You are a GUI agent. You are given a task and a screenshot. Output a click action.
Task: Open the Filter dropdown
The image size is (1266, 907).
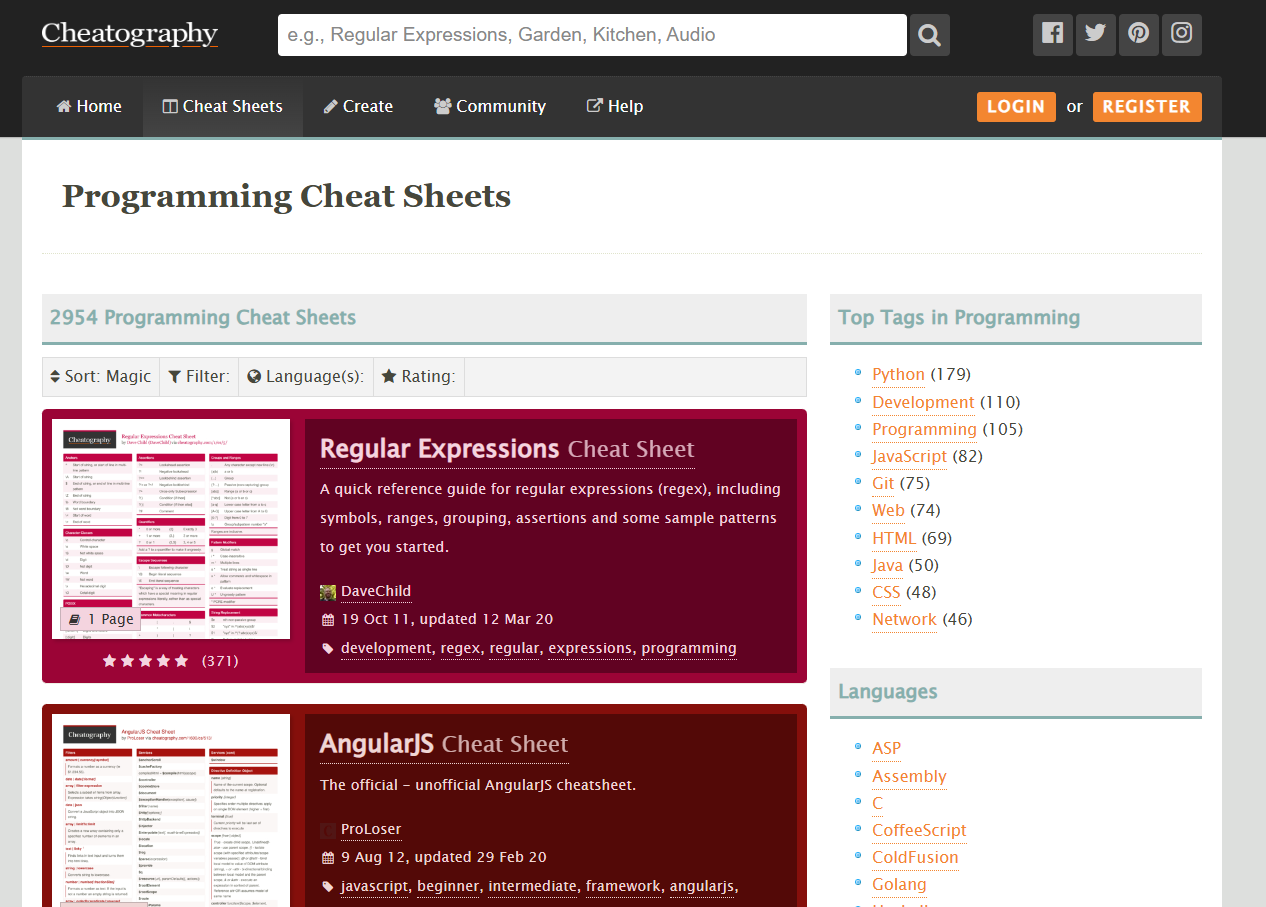pos(199,377)
